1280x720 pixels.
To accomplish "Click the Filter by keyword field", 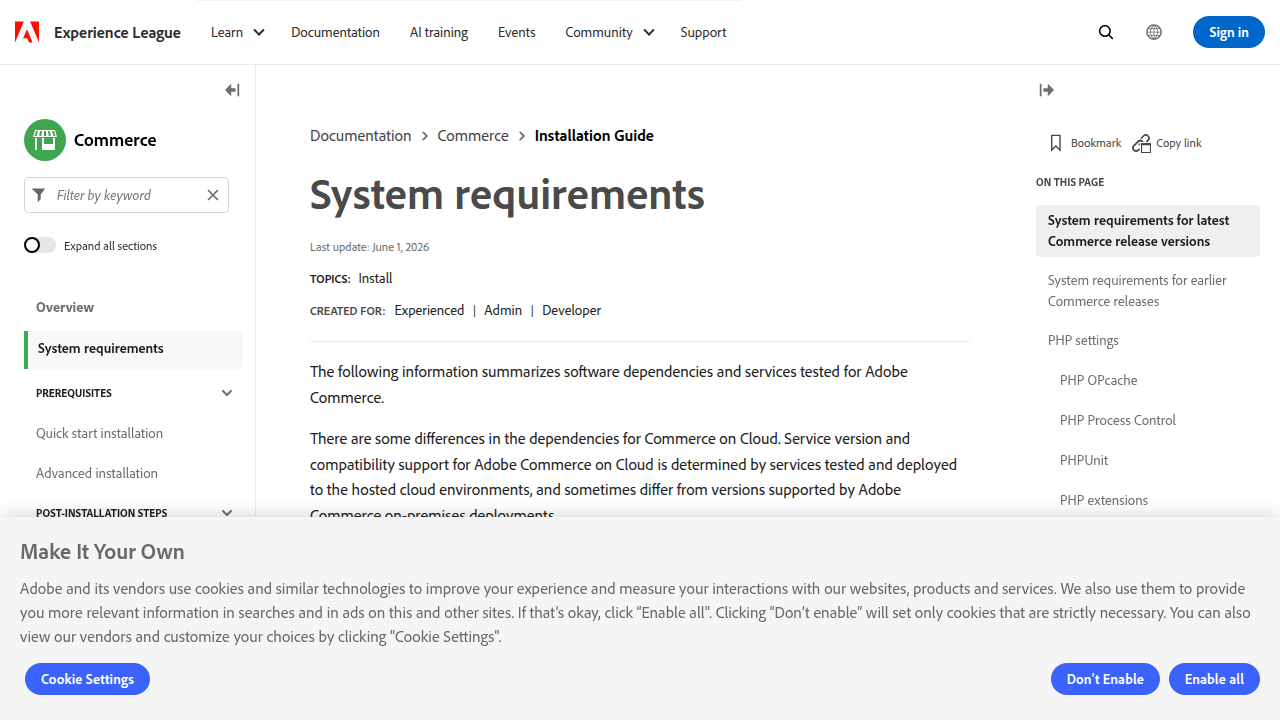I will click(126, 195).
